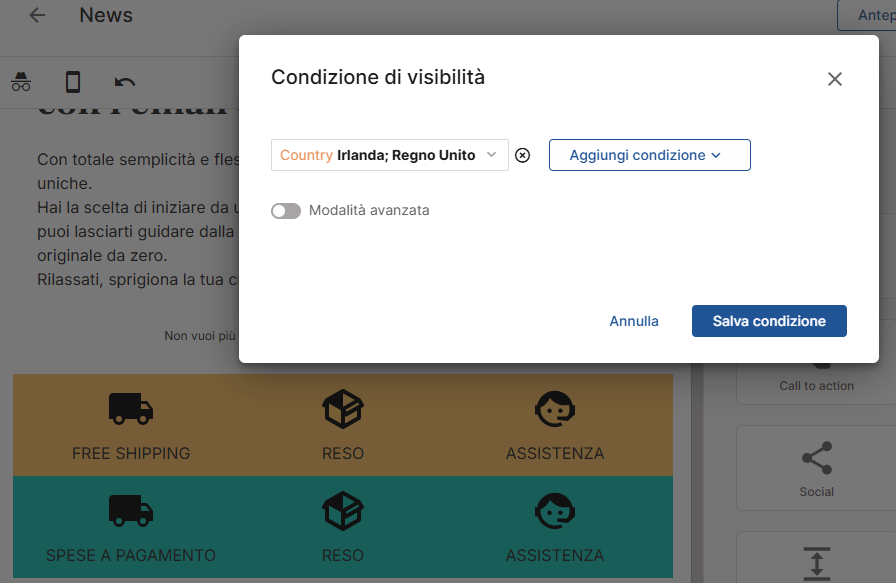The image size is (896, 583).
Task: Click the back arrow next to News
Action: (38, 16)
